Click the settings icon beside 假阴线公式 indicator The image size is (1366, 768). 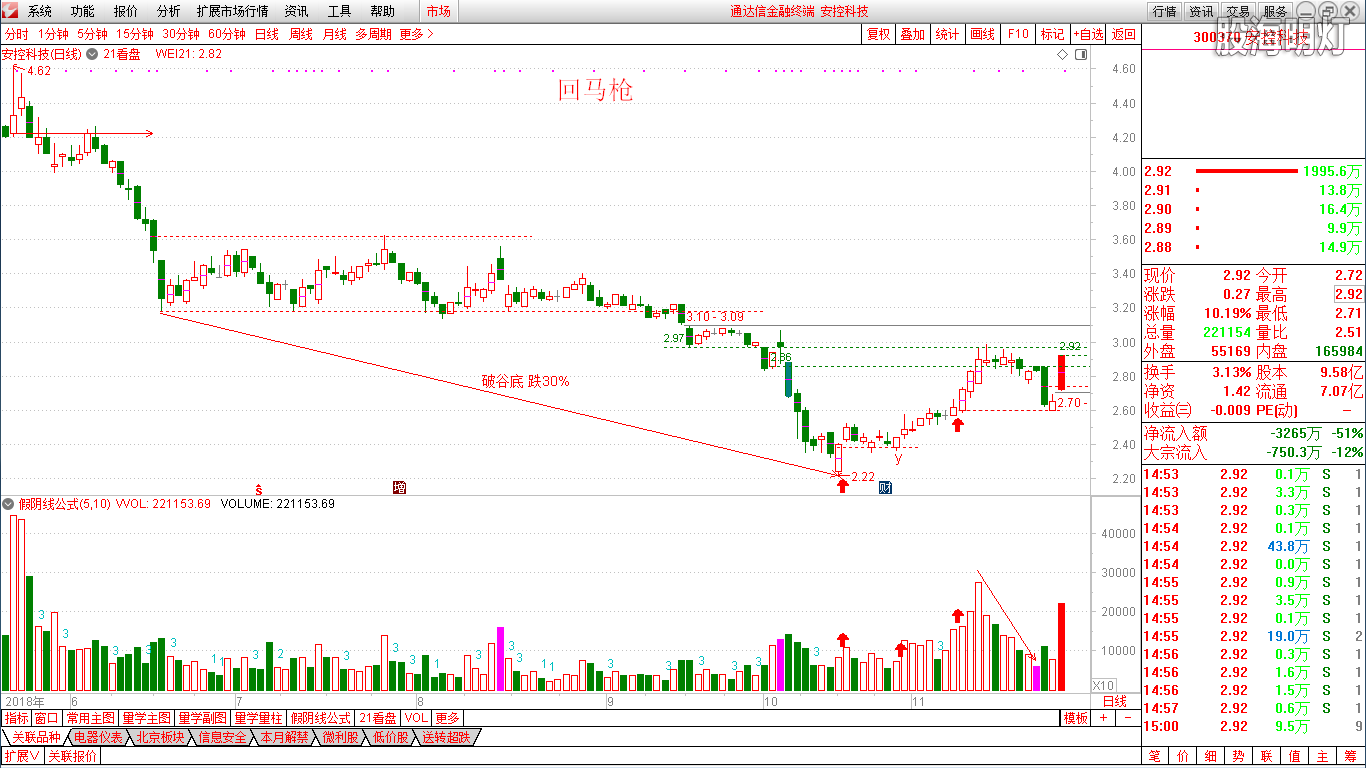coord(9,504)
